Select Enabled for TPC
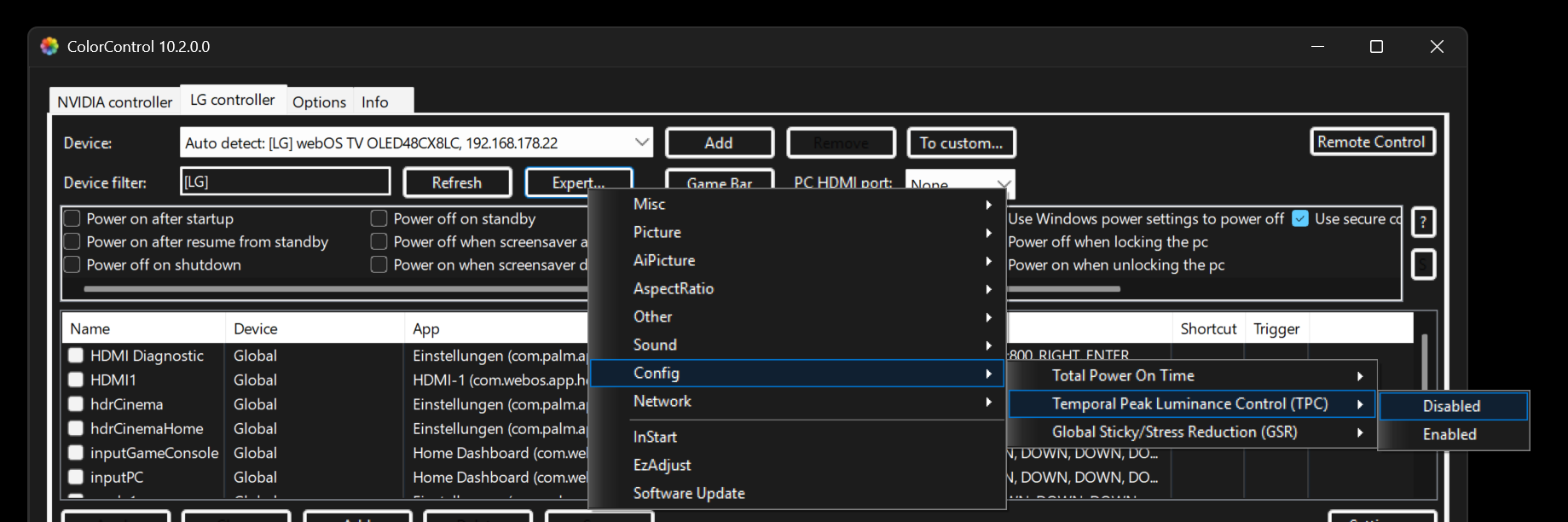Screen dimensions: 1568x522 pyautogui.click(x=1453, y=434)
